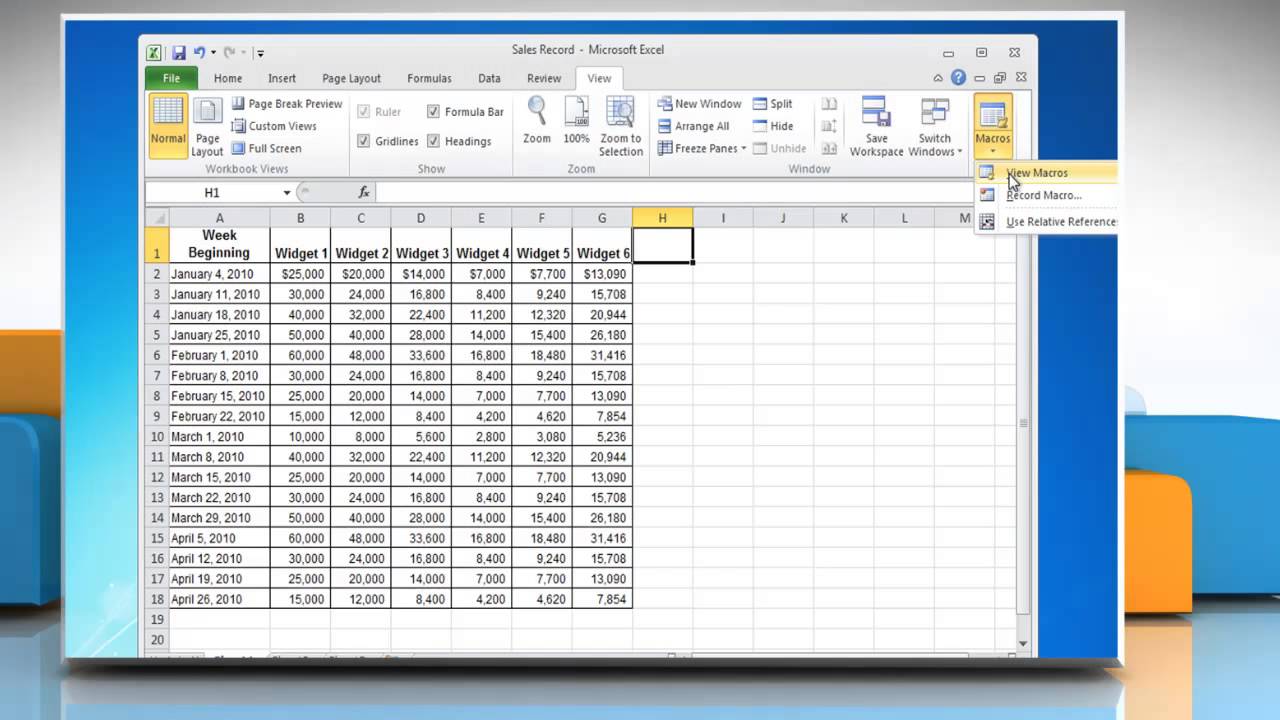
Task: Minimize the ribbon with the caret arrow
Action: 937,78
